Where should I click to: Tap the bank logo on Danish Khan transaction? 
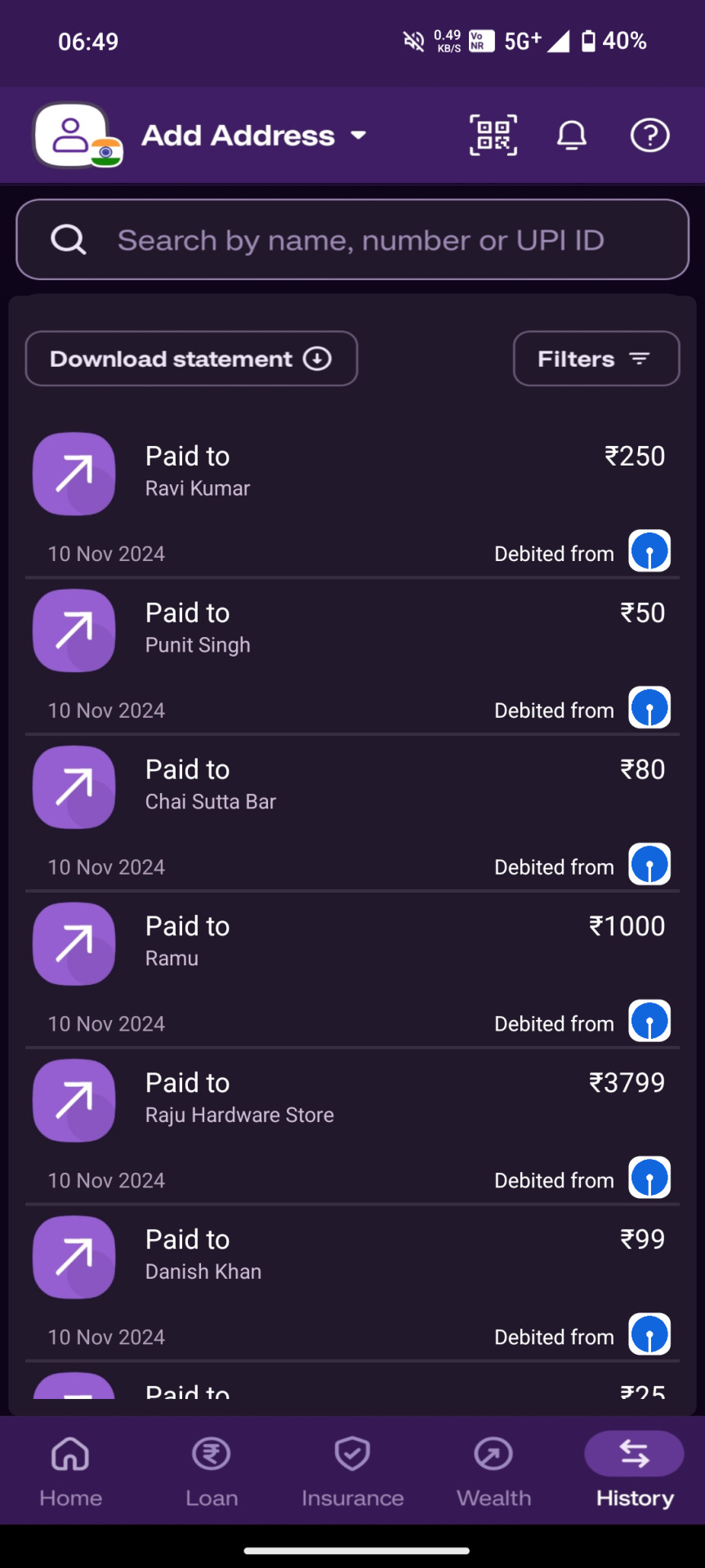pyautogui.click(x=649, y=1334)
